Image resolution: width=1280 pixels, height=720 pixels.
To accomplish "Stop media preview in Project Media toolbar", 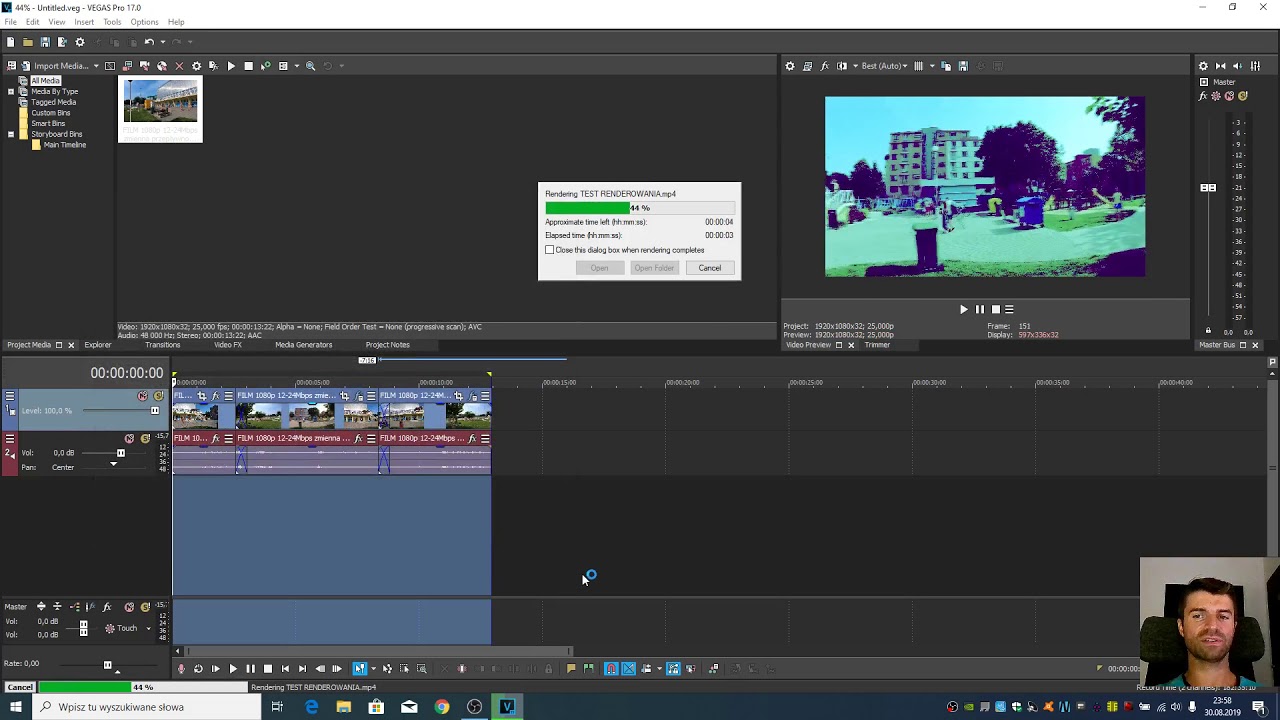I will (x=248, y=66).
